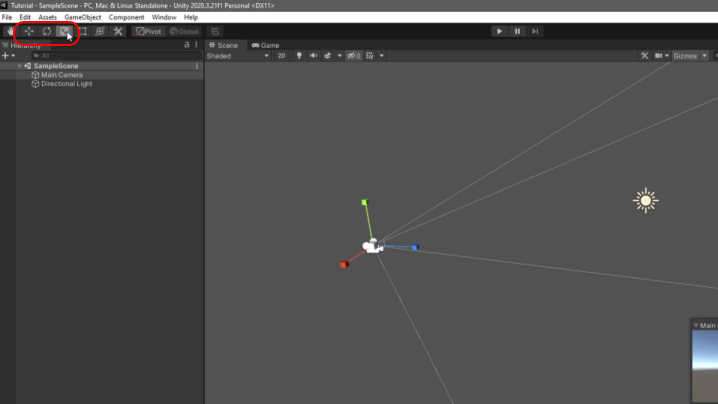Screen dimensions: 718x404
Task: Toggle scene lighting
Action: (x=299, y=56)
